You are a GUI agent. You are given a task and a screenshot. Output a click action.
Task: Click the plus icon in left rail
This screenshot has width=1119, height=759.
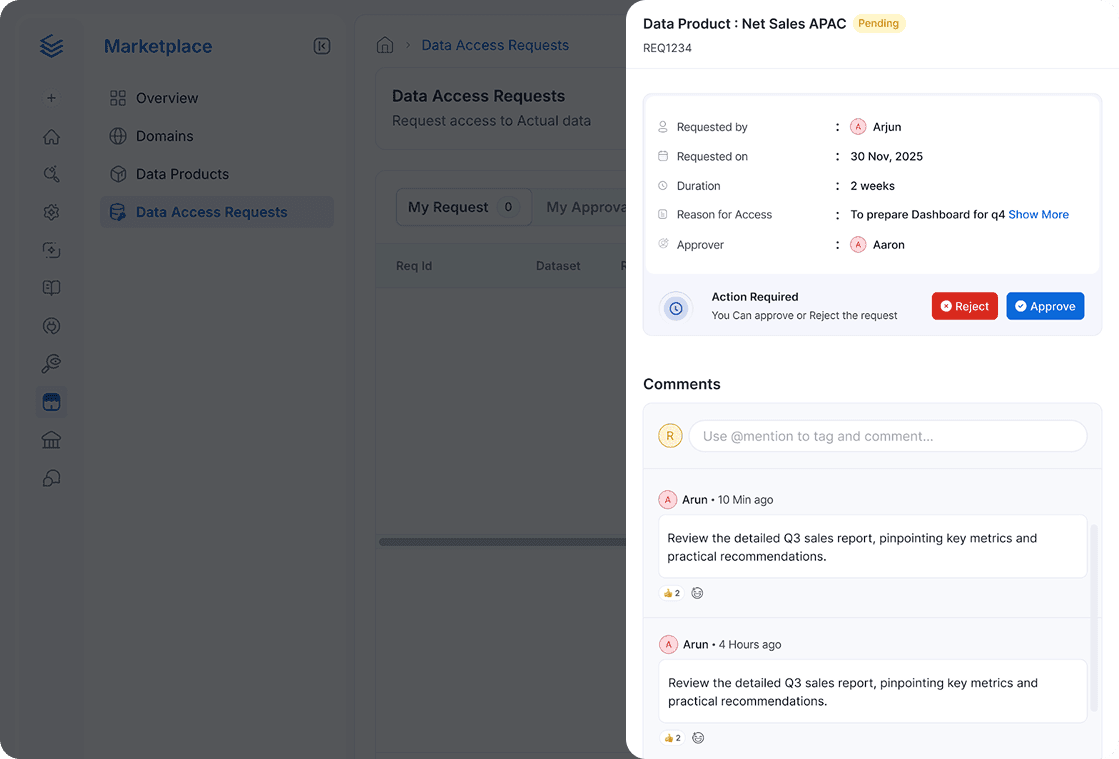[x=51, y=98]
